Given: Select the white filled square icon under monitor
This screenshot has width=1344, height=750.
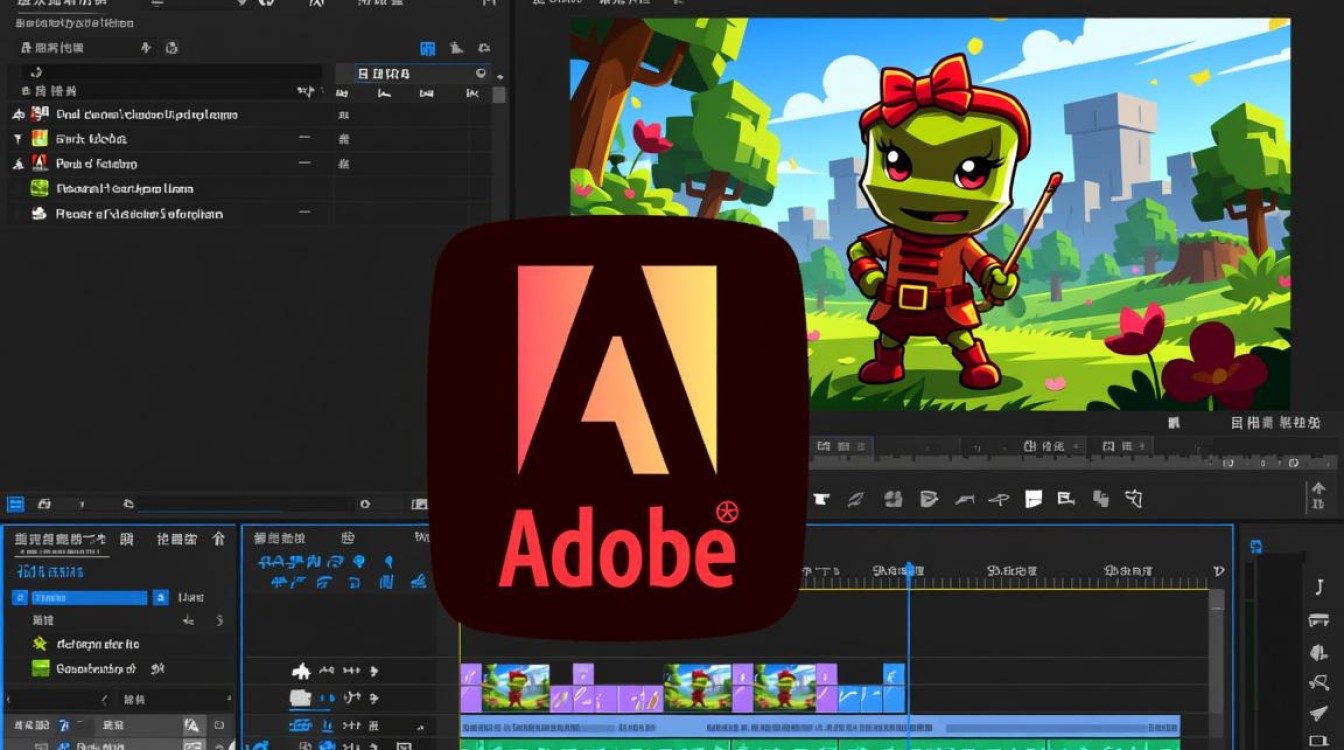Looking at the screenshot, I should 1034,497.
